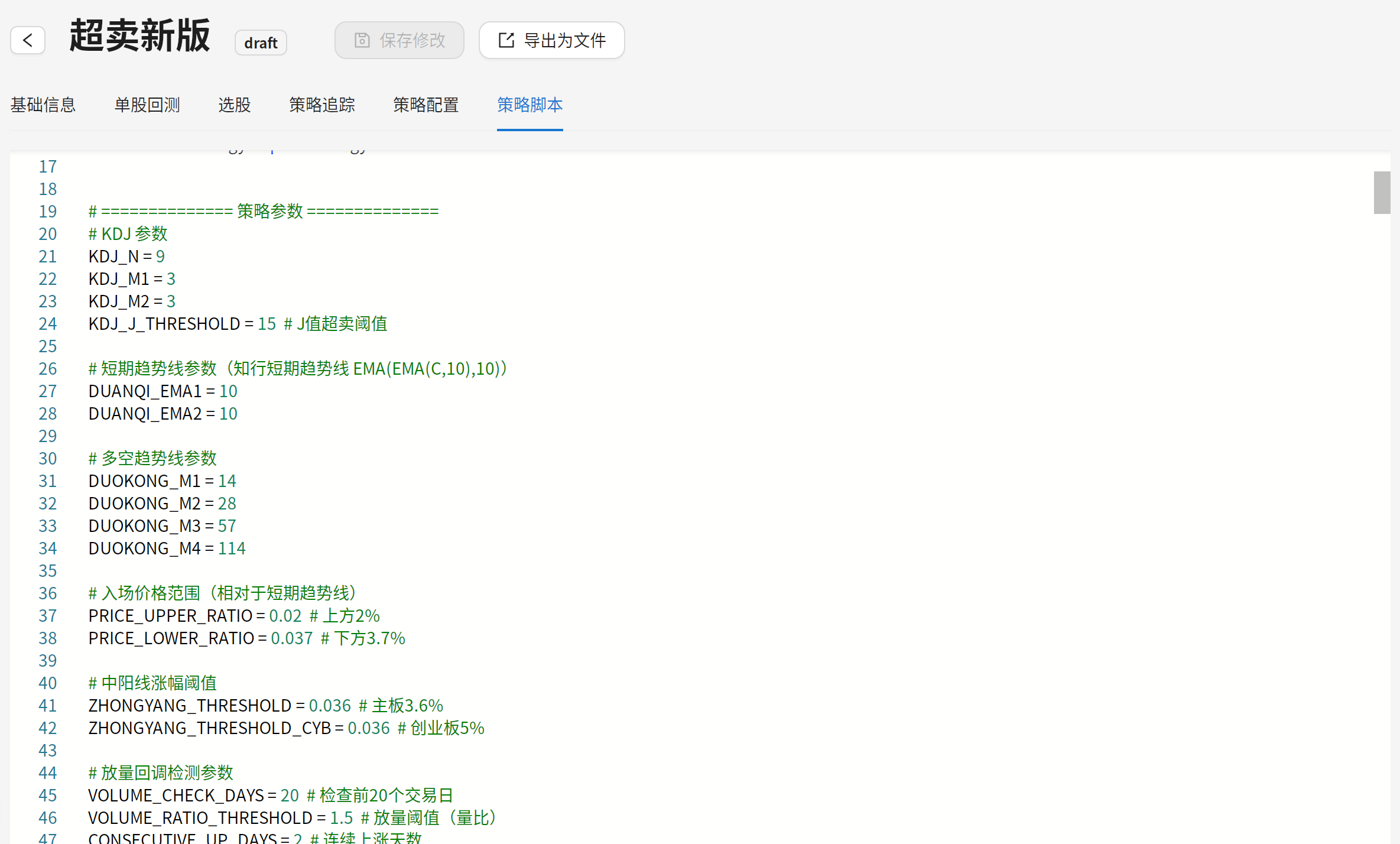Switch to the 基础信息 tab
Viewport: 1400px width, 844px height.
point(43,105)
